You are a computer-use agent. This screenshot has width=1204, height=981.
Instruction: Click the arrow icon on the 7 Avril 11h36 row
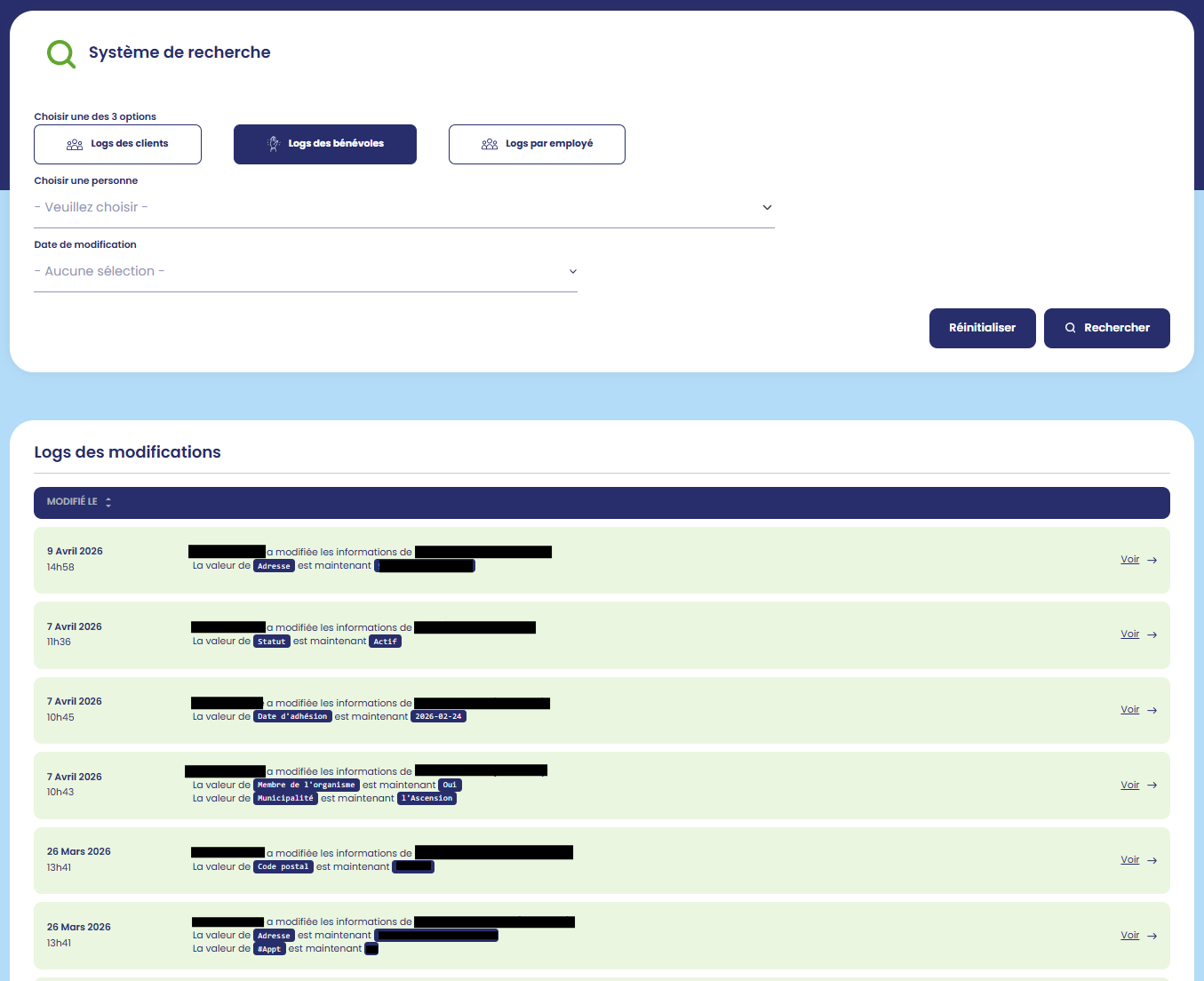1152,635
